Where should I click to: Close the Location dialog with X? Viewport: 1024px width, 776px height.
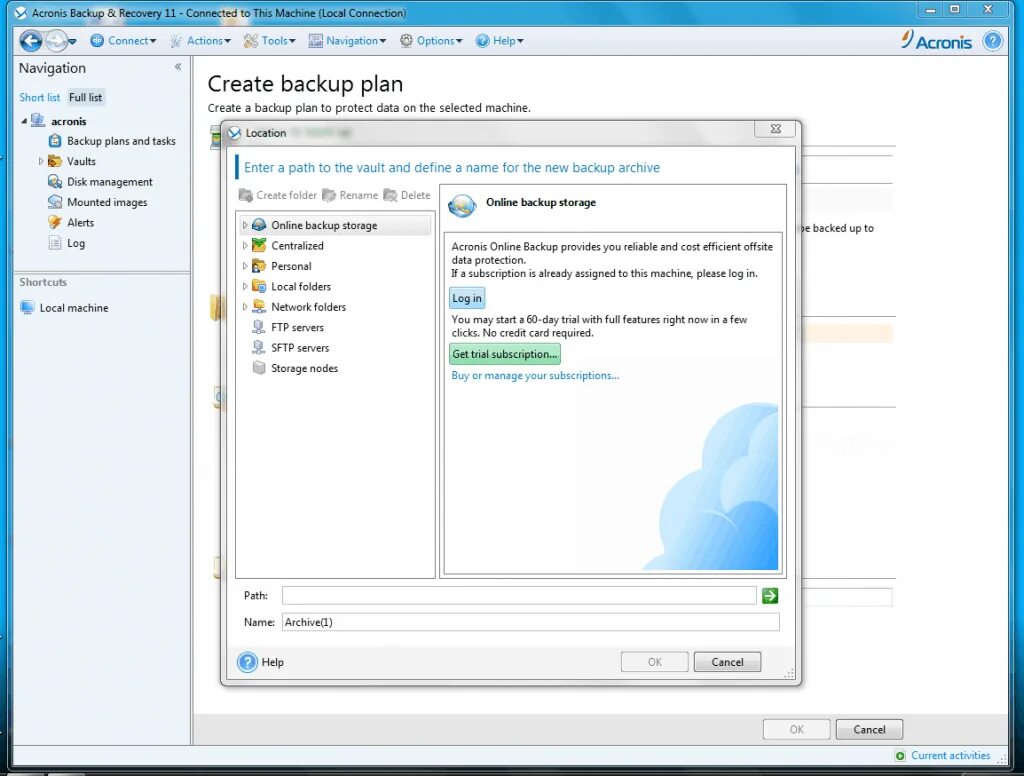[x=775, y=129]
